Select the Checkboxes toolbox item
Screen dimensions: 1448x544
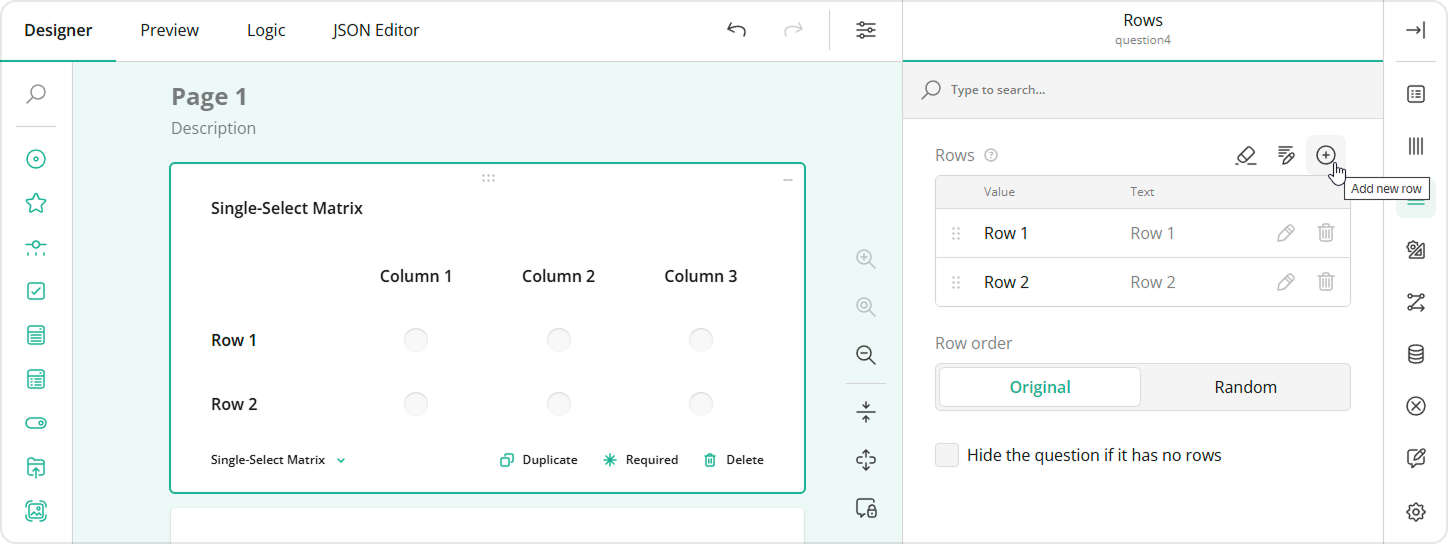[36, 291]
